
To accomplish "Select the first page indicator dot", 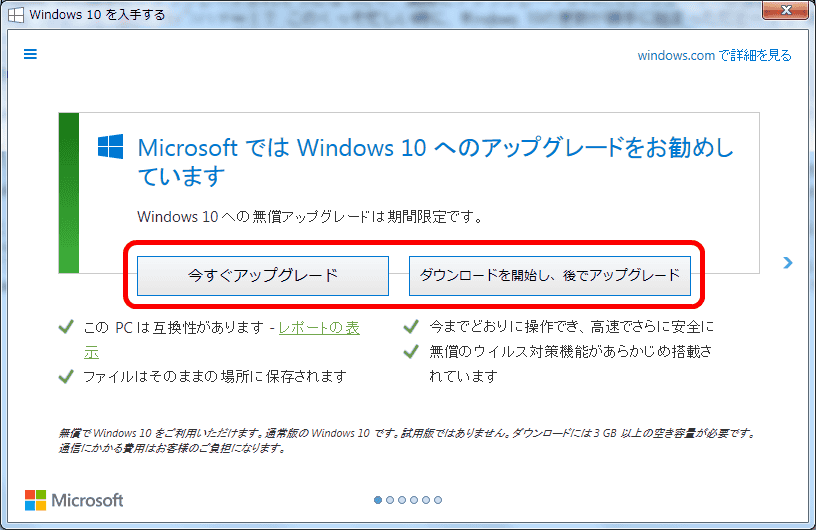I will 378,500.
